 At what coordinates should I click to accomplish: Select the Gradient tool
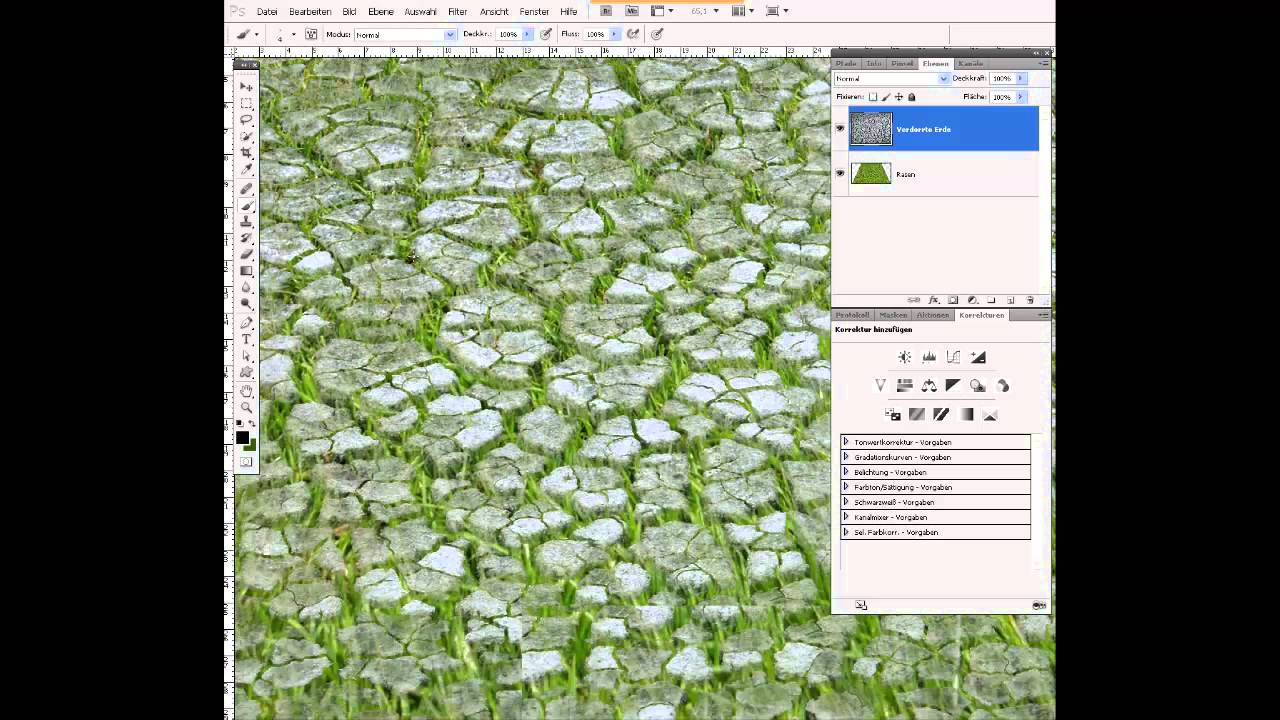(x=246, y=271)
